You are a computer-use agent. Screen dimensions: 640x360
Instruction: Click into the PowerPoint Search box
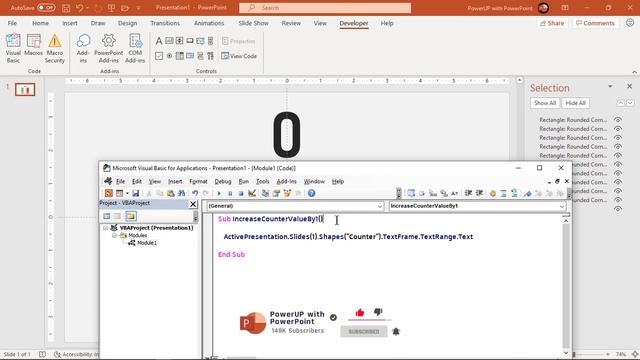[x=325, y=8]
